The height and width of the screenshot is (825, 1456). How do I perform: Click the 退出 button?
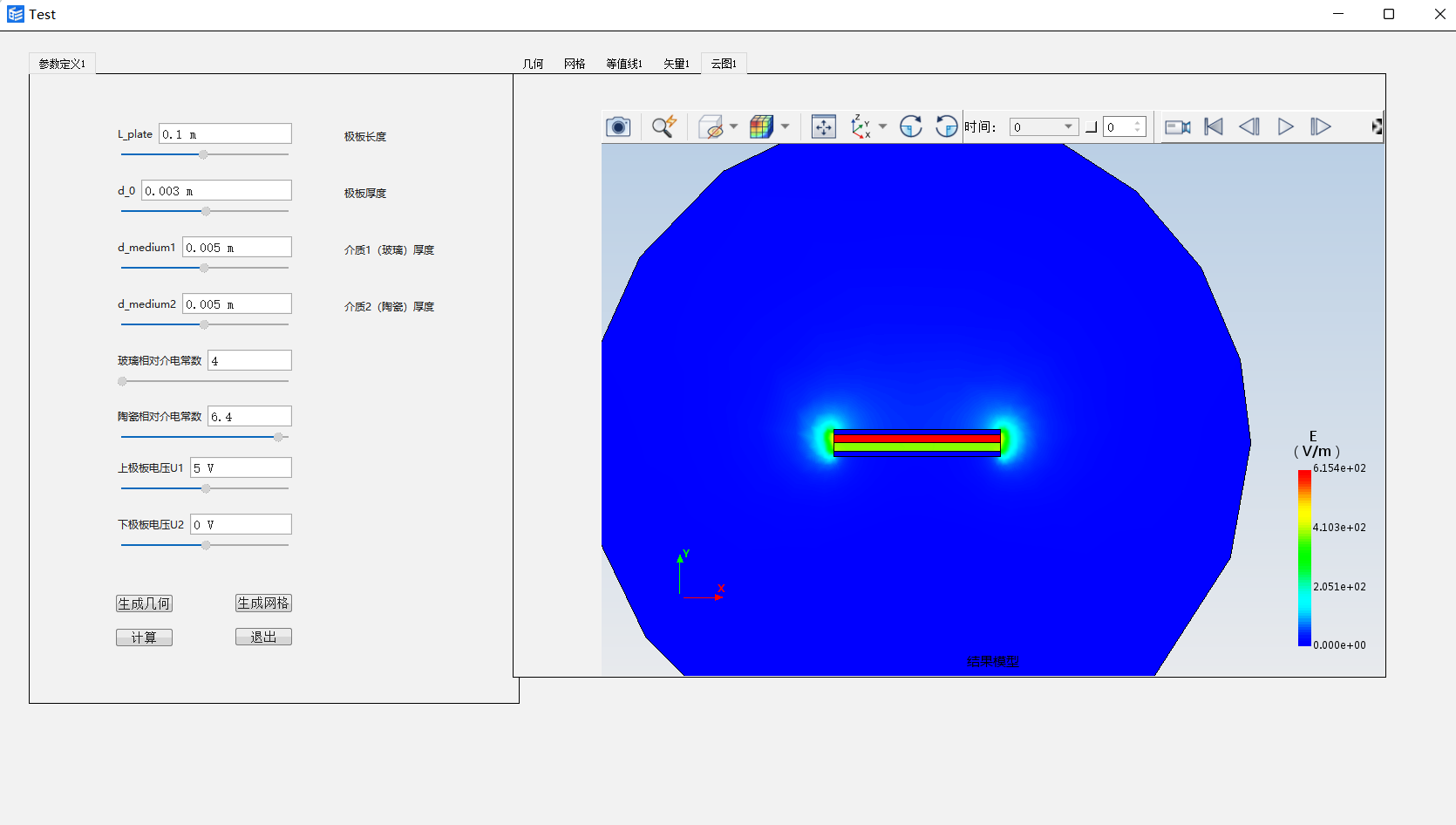(263, 637)
